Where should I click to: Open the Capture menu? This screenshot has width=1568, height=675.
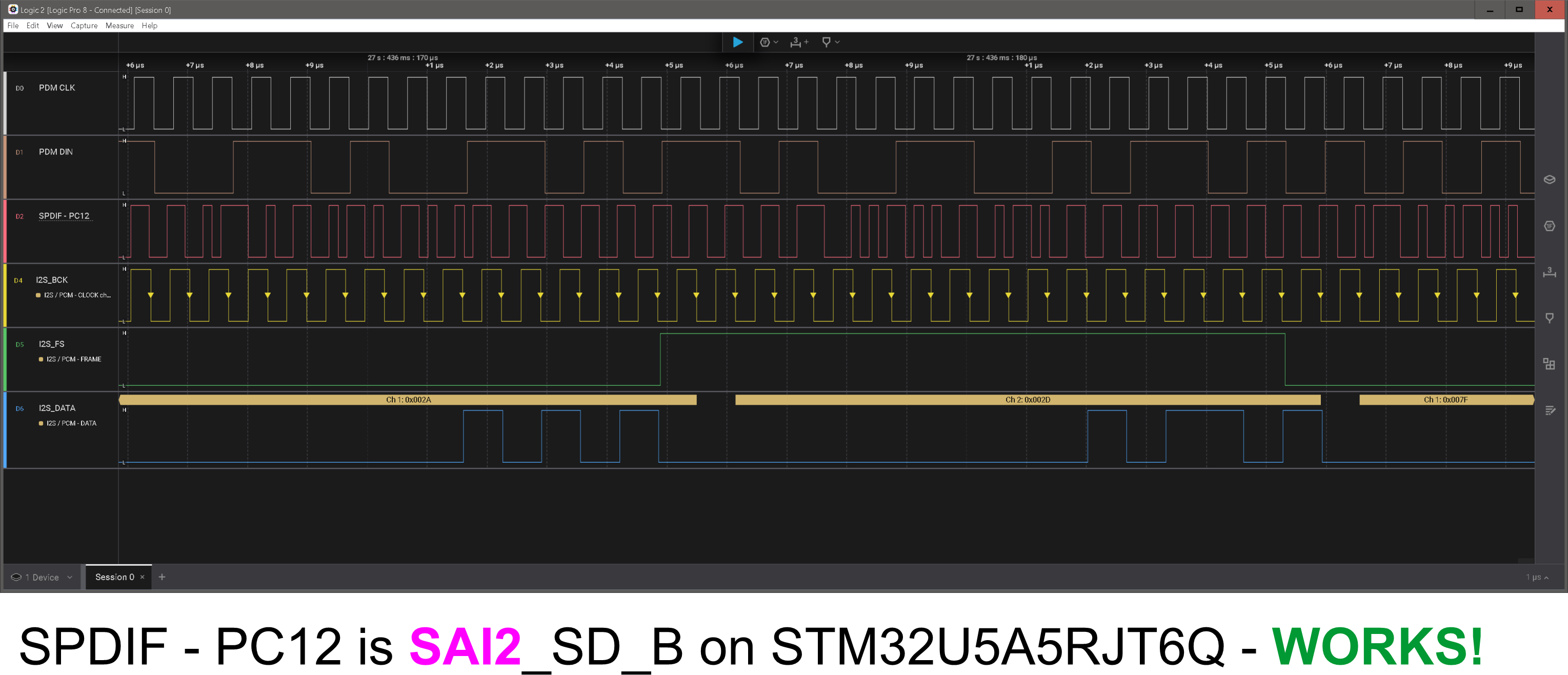(x=84, y=26)
